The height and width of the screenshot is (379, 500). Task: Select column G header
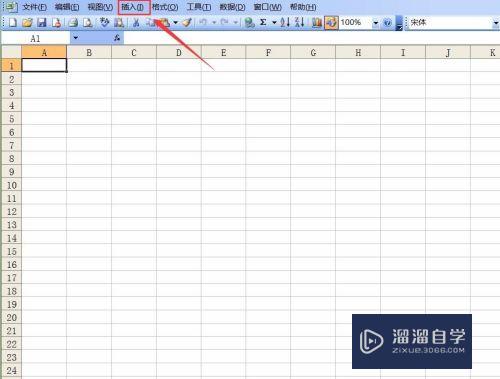click(x=313, y=52)
